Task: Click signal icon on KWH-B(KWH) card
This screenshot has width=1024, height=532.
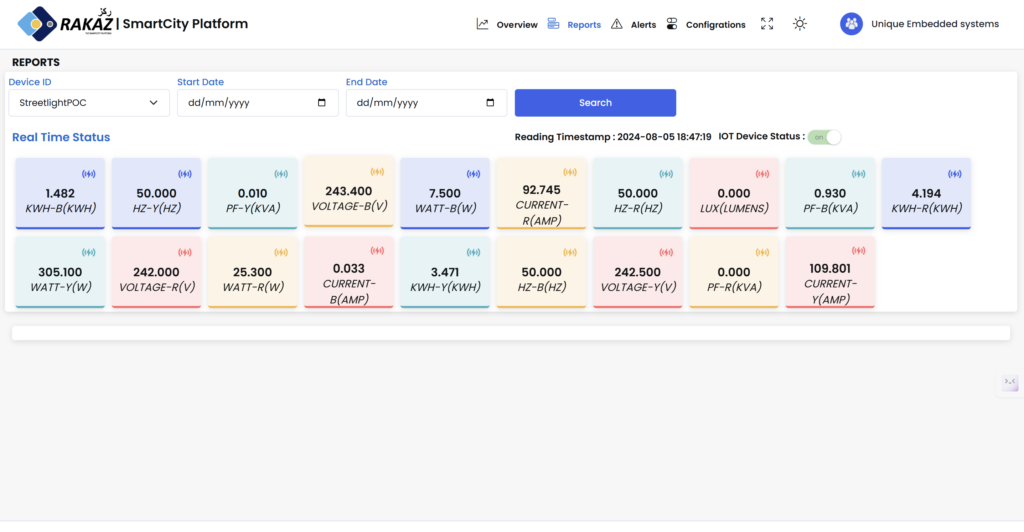Action: click(89, 174)
